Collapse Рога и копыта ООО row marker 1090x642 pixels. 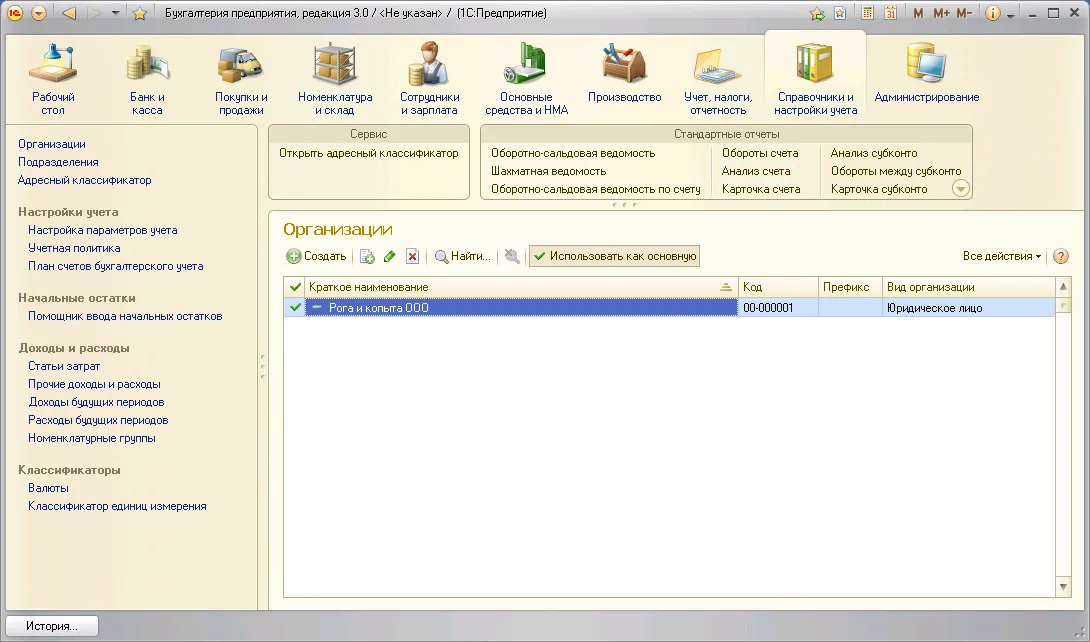pos(317,307)
